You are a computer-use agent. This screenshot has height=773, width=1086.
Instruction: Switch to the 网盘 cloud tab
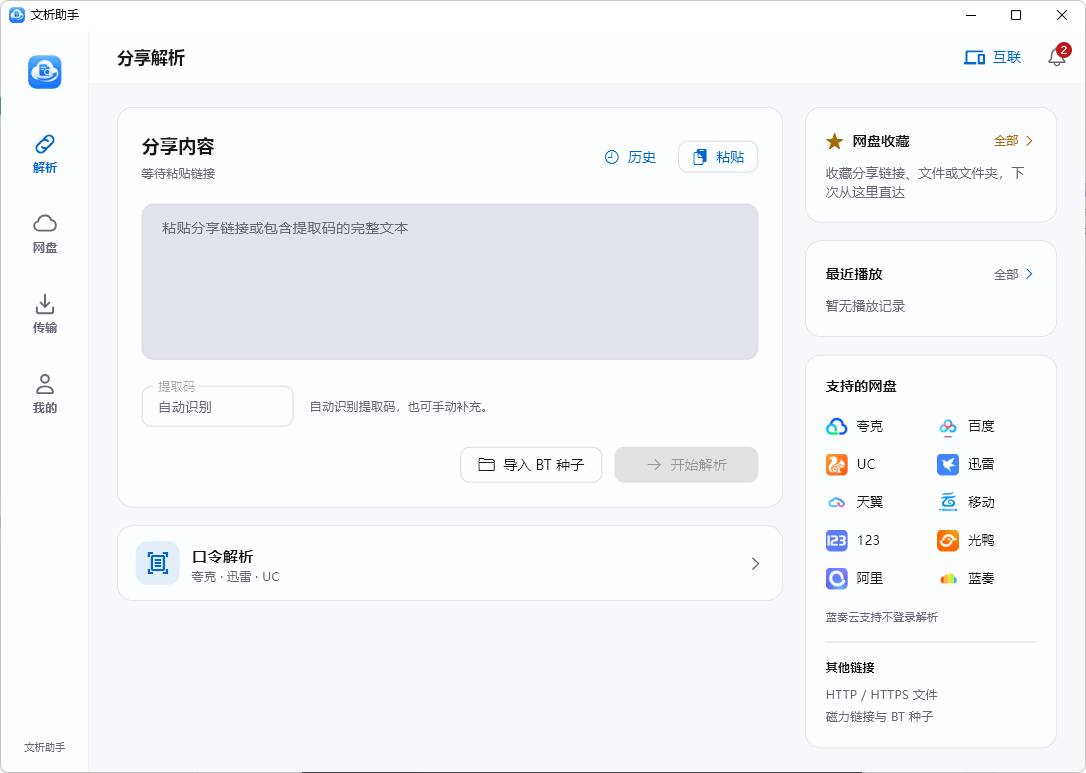pos(44,233)
